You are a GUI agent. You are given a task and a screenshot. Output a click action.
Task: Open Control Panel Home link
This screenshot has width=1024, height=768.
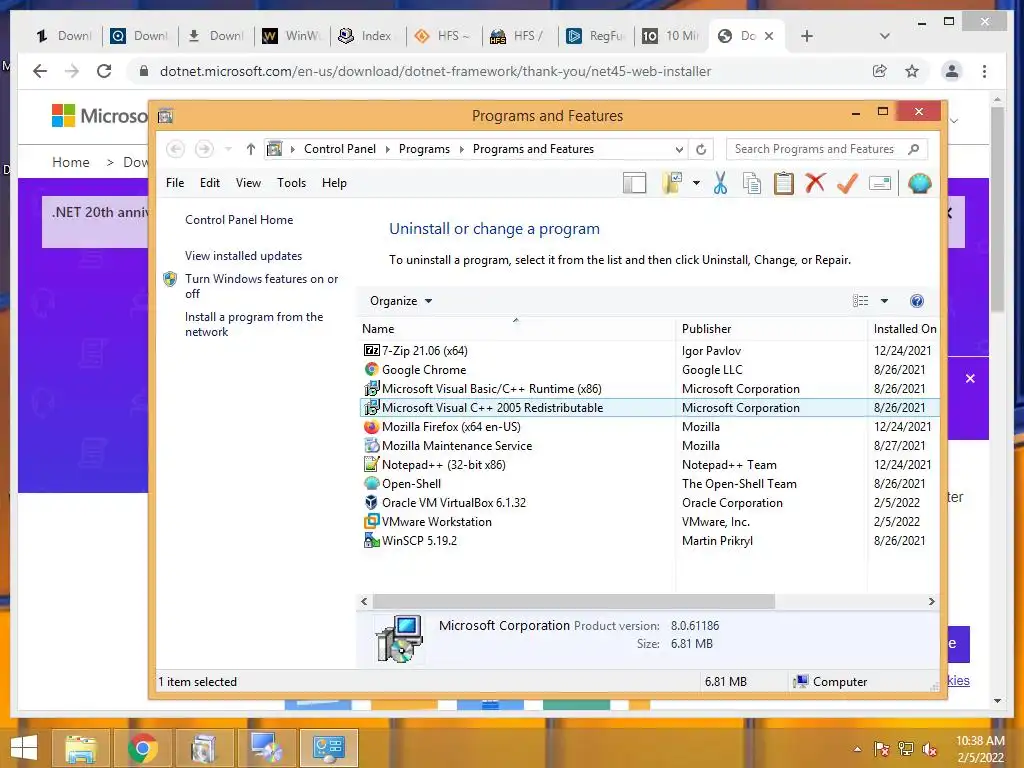239,220
